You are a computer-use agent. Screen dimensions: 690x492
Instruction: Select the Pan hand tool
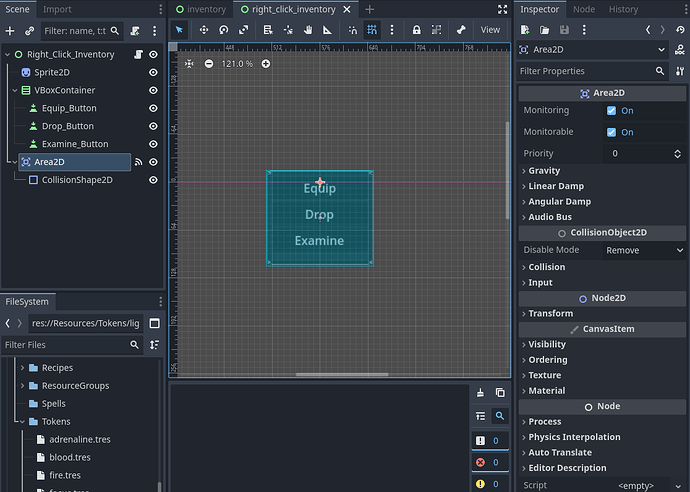(x=308, y=30)
